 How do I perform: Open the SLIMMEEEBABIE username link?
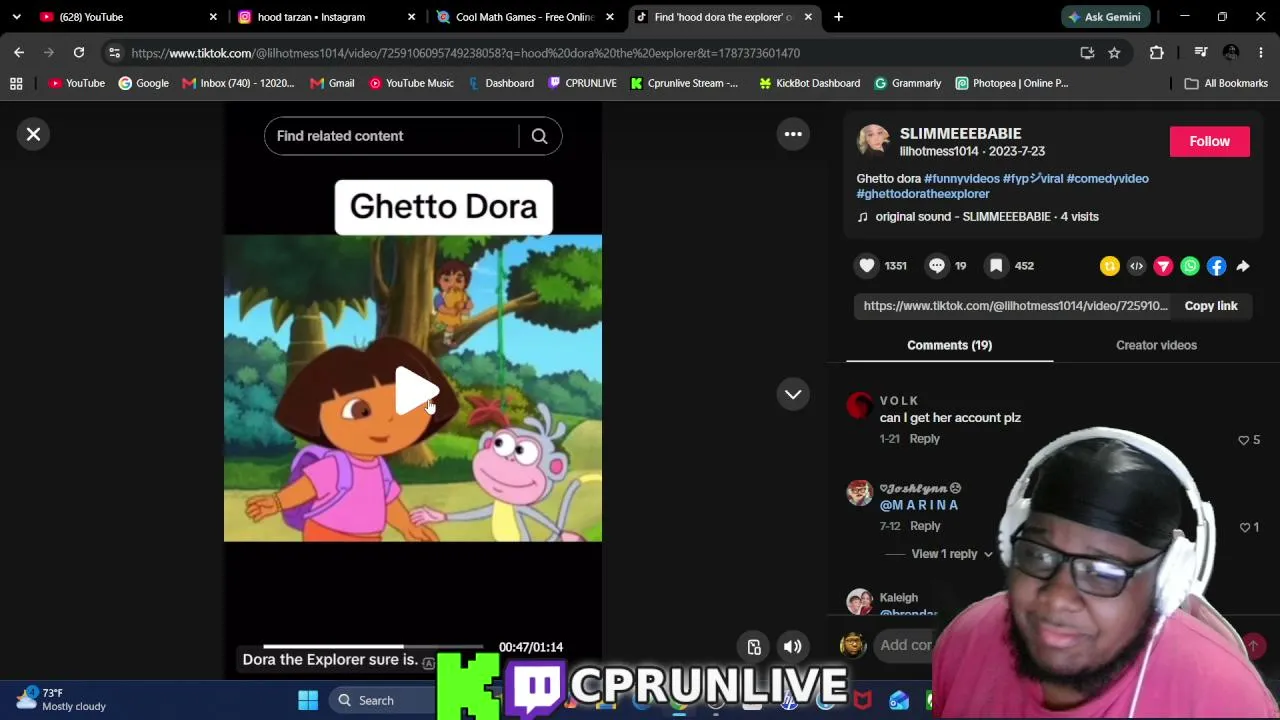[960, 133]
